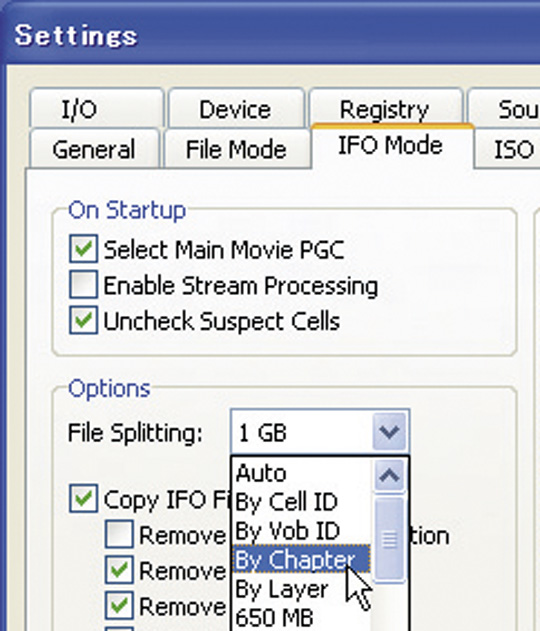This screenshot has width=540, height=631.
Task: Toggle Uncheck Suspect Cells checkbox
Action: [83, 320]
